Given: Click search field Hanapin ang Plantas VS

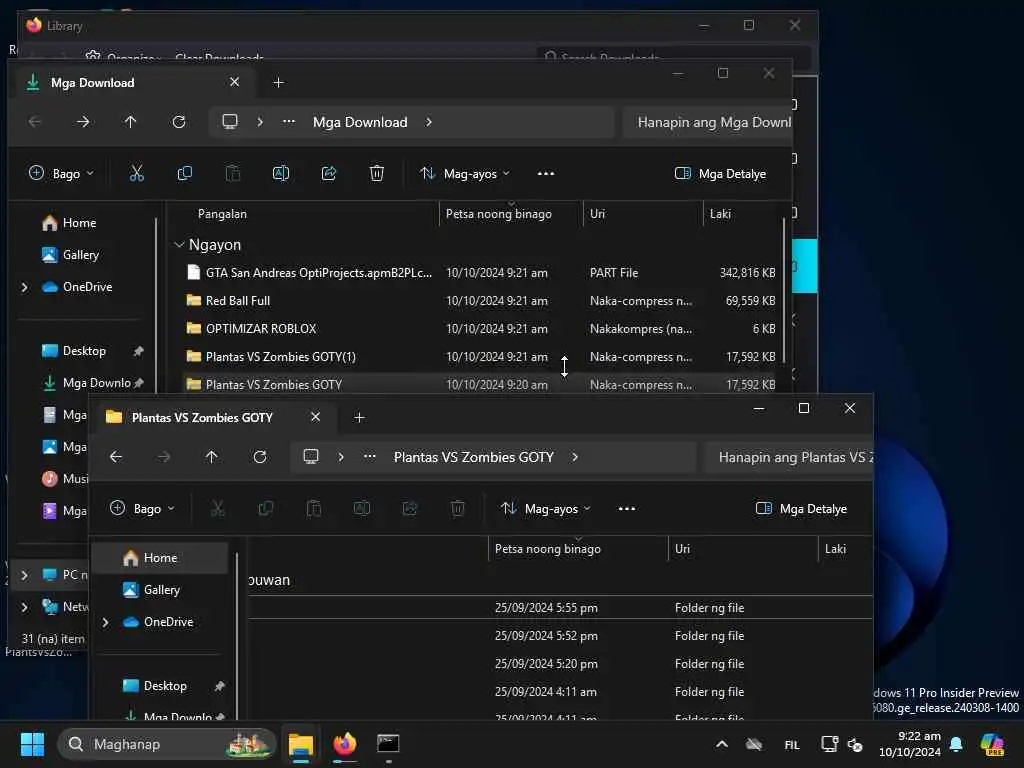Looking at the screenshot, I should point(789,457).
